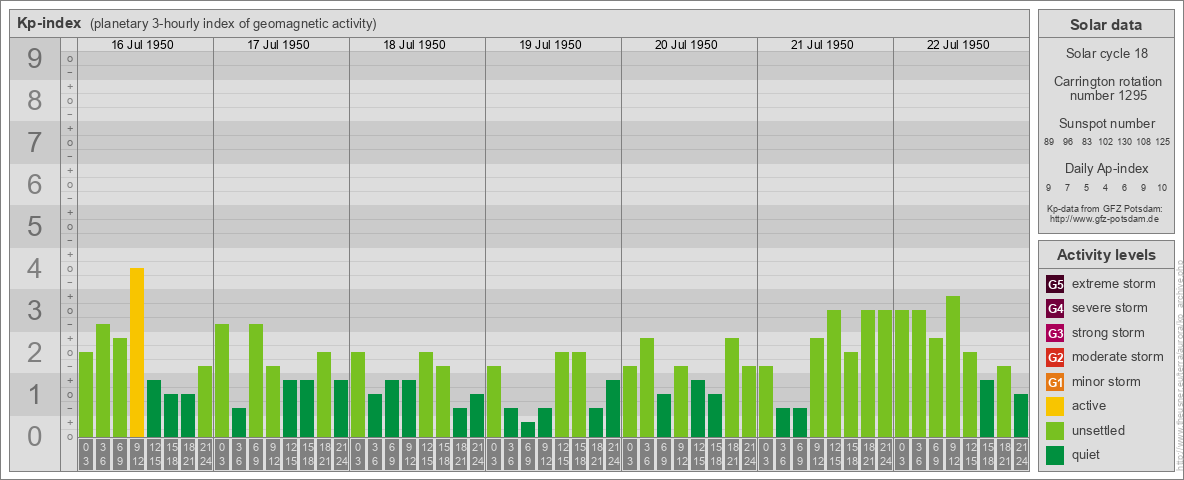Click sunspot value 130
The image size is (1184, 480).
1125,142
